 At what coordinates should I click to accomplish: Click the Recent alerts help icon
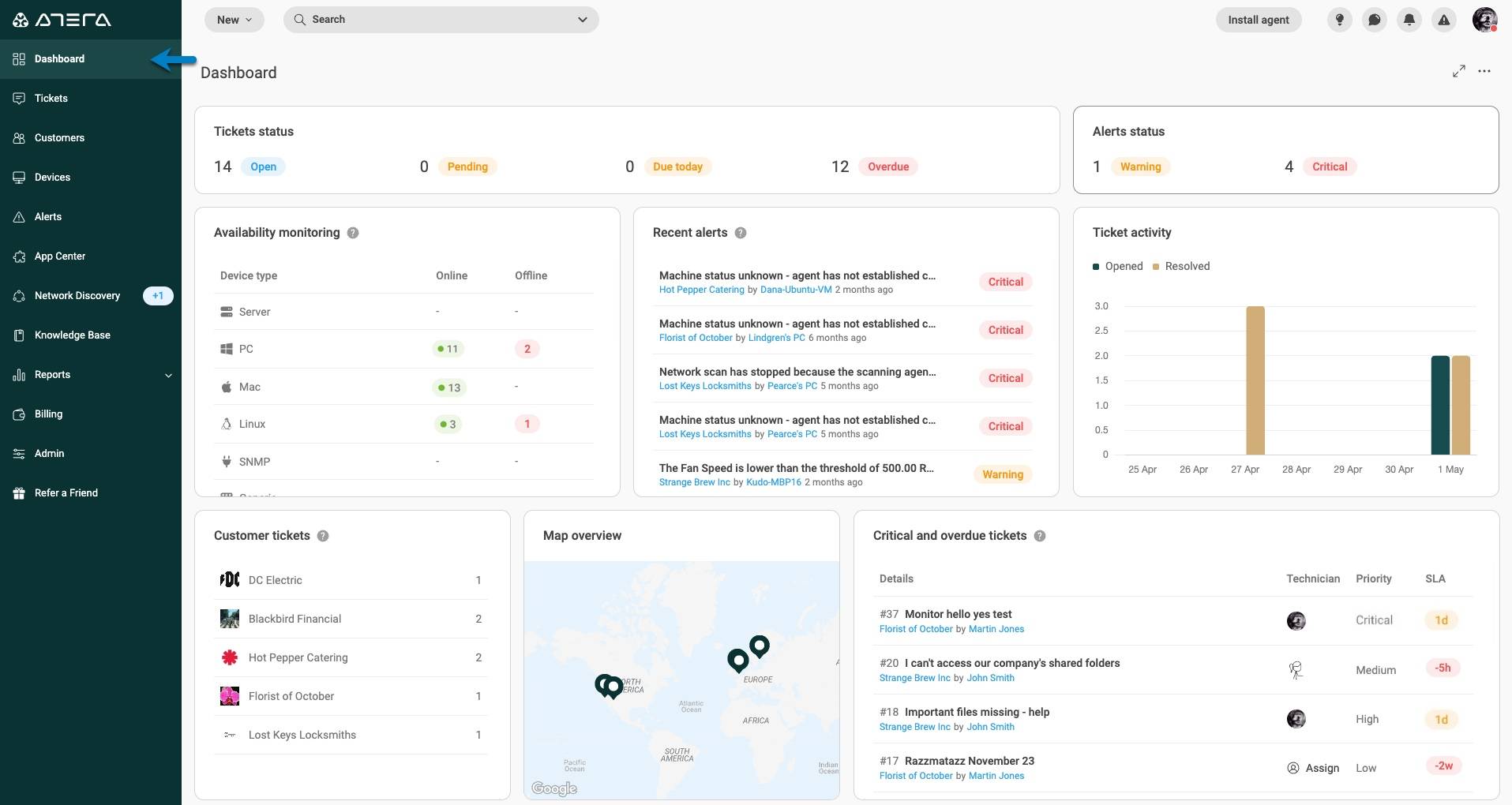point(739,233)
